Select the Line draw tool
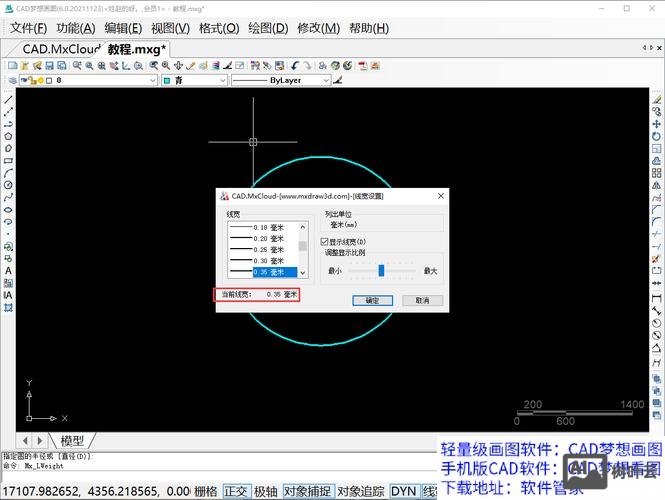 pyautogui.click(x=8, y=100)
